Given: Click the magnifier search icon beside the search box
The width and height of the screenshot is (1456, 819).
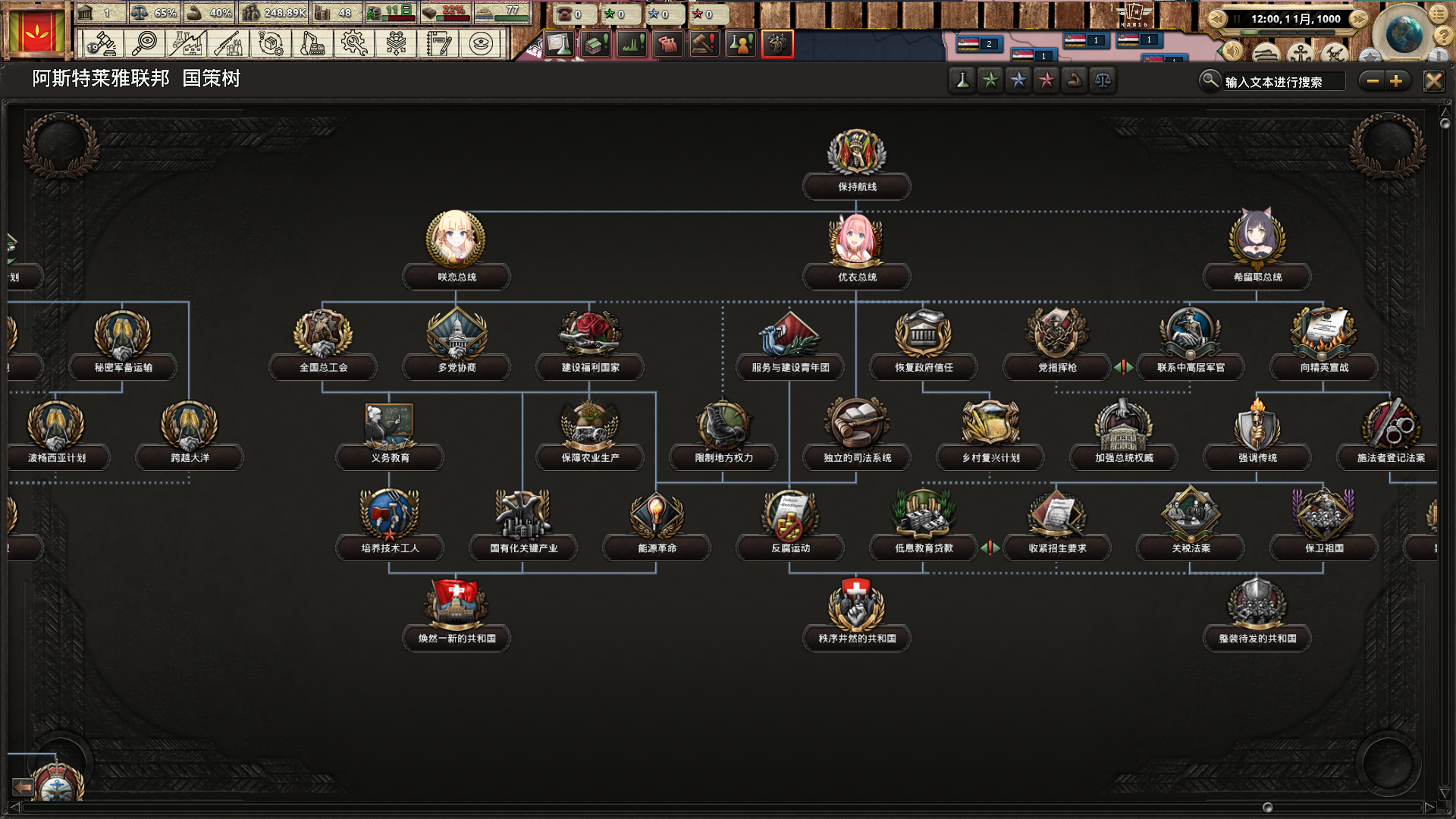Looking at the screenshot, I should click(x=1210, y=80).
